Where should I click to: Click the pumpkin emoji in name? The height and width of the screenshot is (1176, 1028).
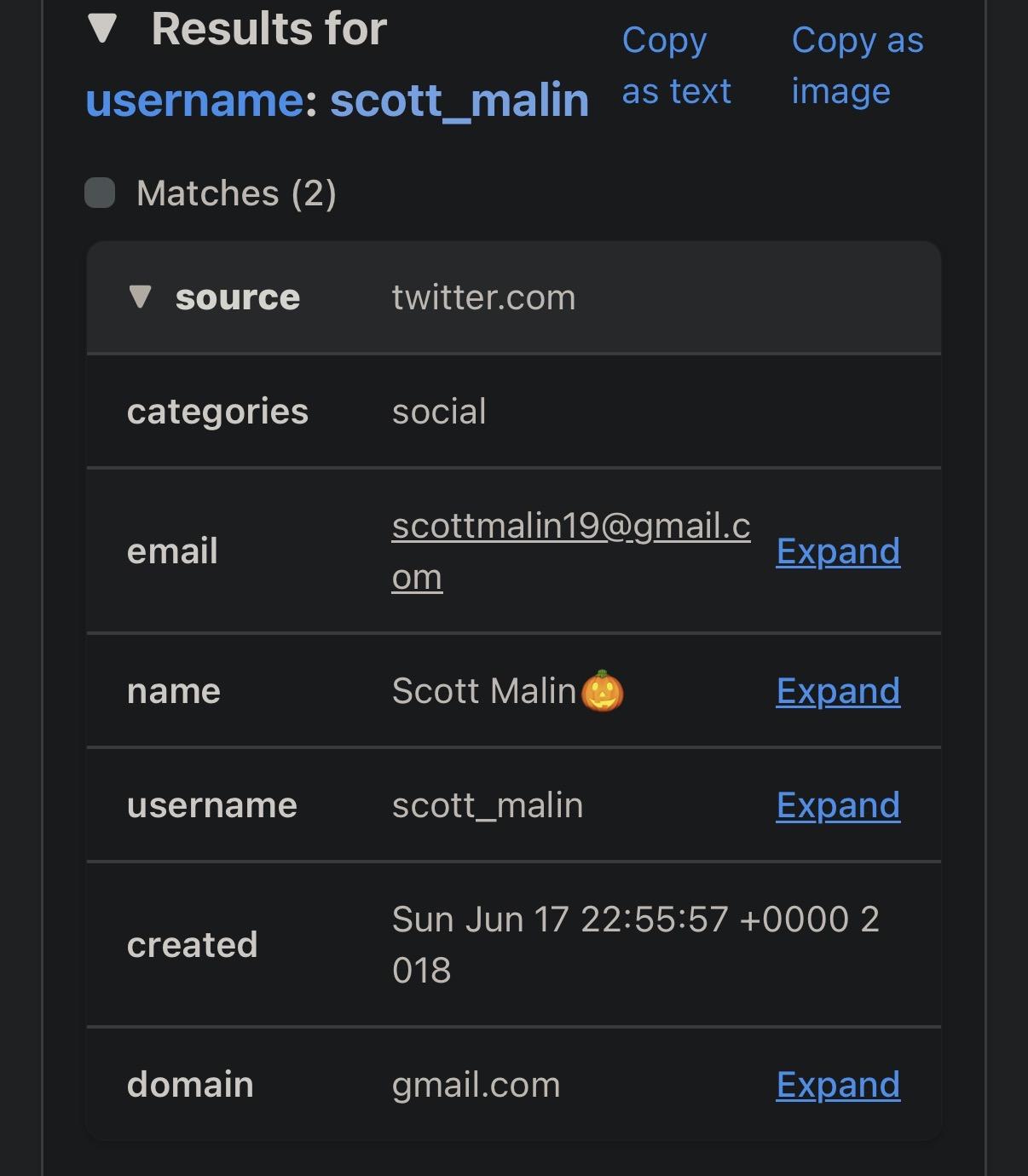tap(603, 691)
